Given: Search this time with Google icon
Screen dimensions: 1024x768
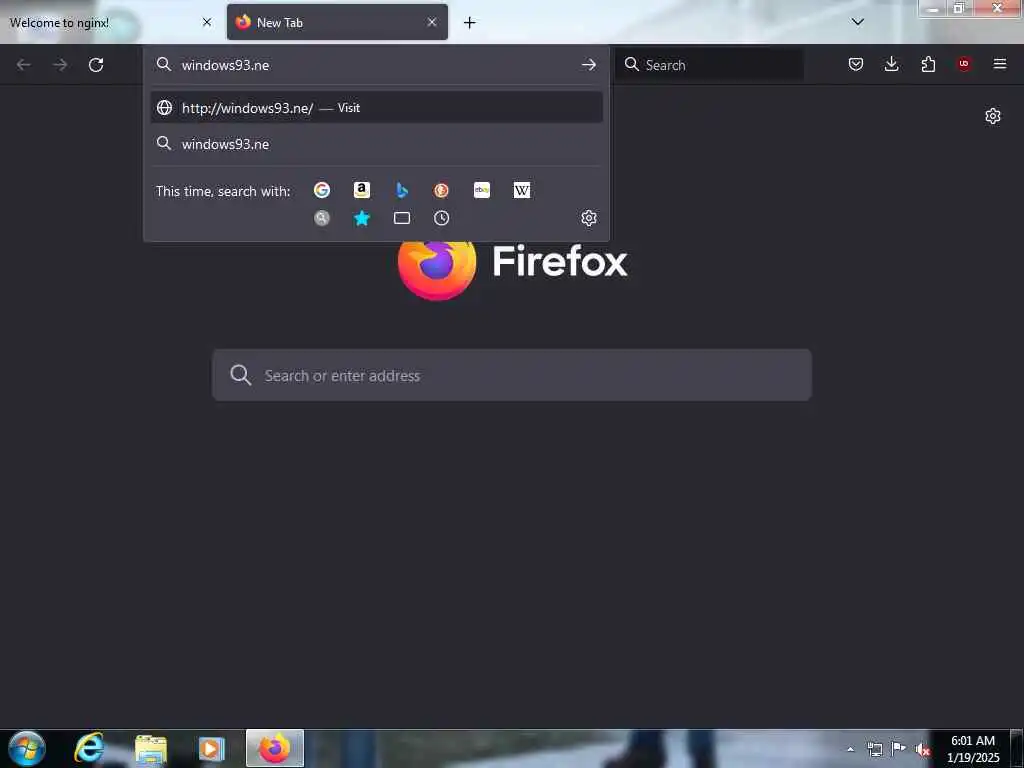Looking at the screenshot, I should (321, 190).
